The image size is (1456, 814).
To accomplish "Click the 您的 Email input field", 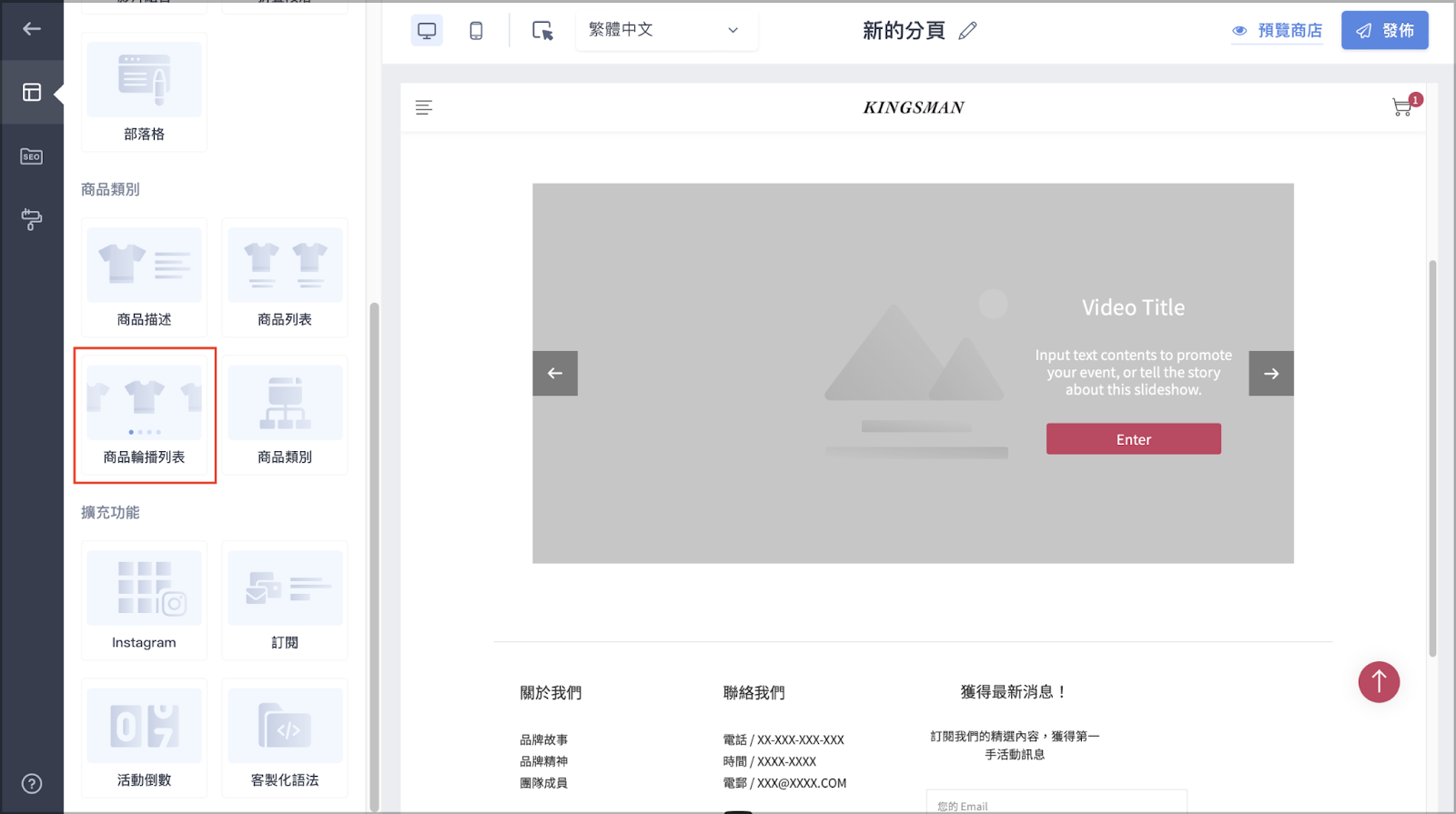I will (1057, 803).
